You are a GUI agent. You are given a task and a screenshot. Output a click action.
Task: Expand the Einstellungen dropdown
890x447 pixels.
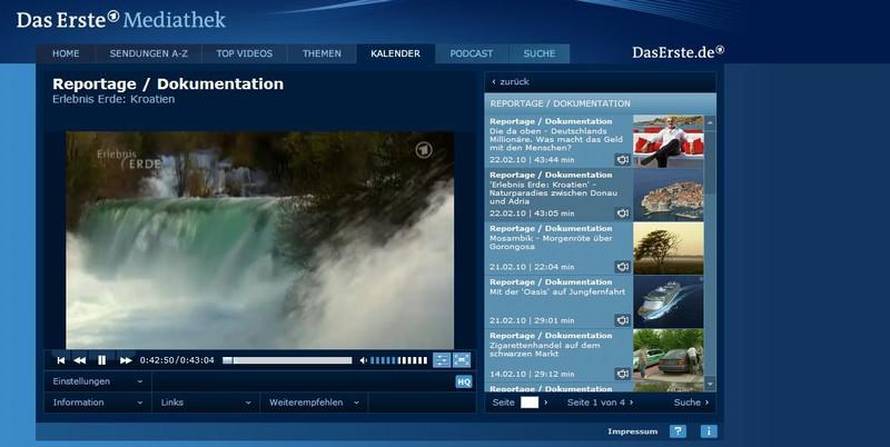(98, 381)
